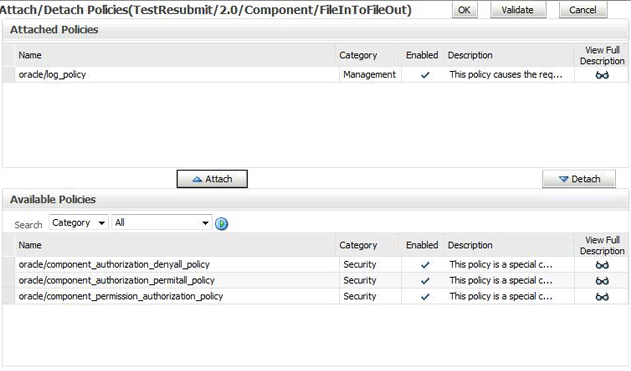View full description of component_authorization_denyall_policy
Viewport: 631px width, 371px height.
[602, 265]
